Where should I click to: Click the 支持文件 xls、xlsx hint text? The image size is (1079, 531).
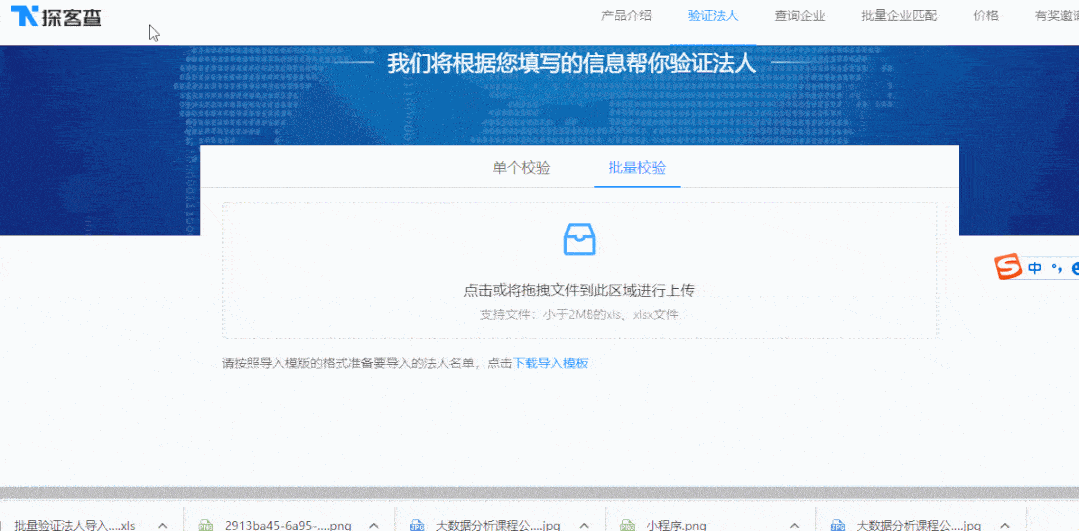[579, 315]
